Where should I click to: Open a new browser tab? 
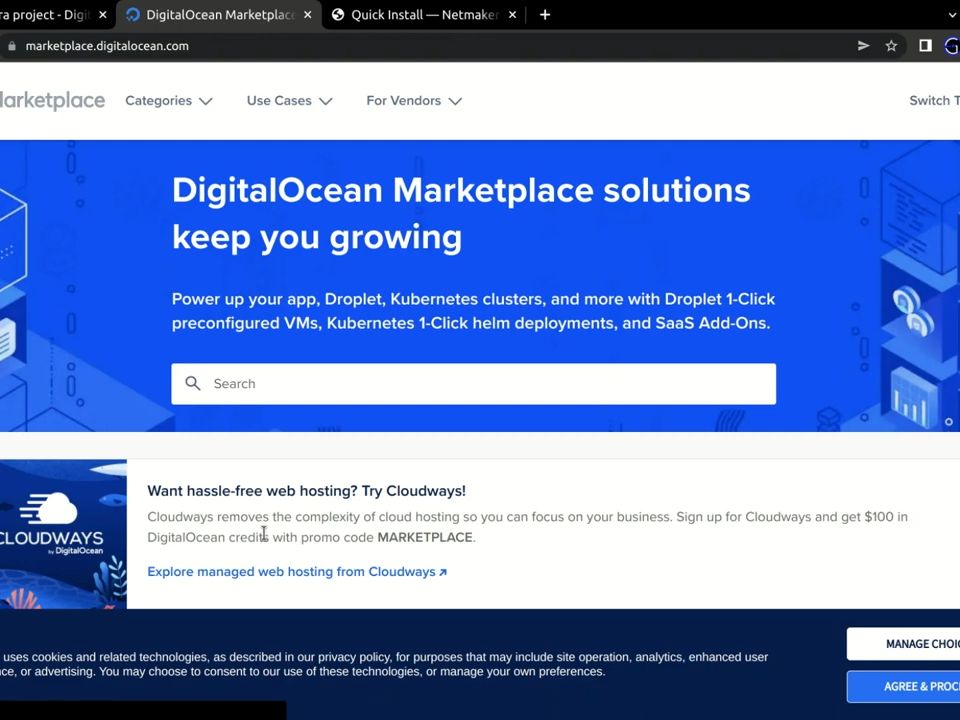(545, 15)
